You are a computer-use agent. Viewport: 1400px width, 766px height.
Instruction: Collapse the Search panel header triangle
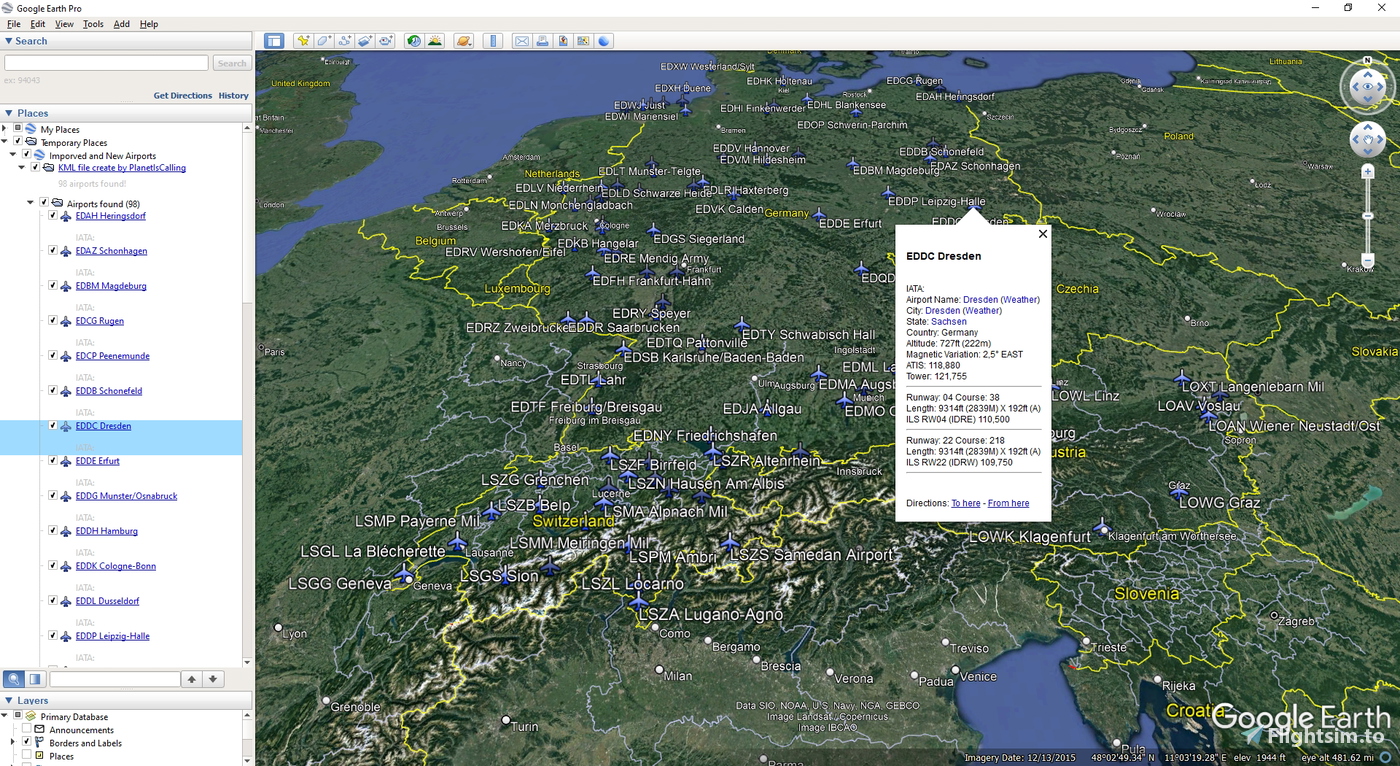(x=9, y=41)
